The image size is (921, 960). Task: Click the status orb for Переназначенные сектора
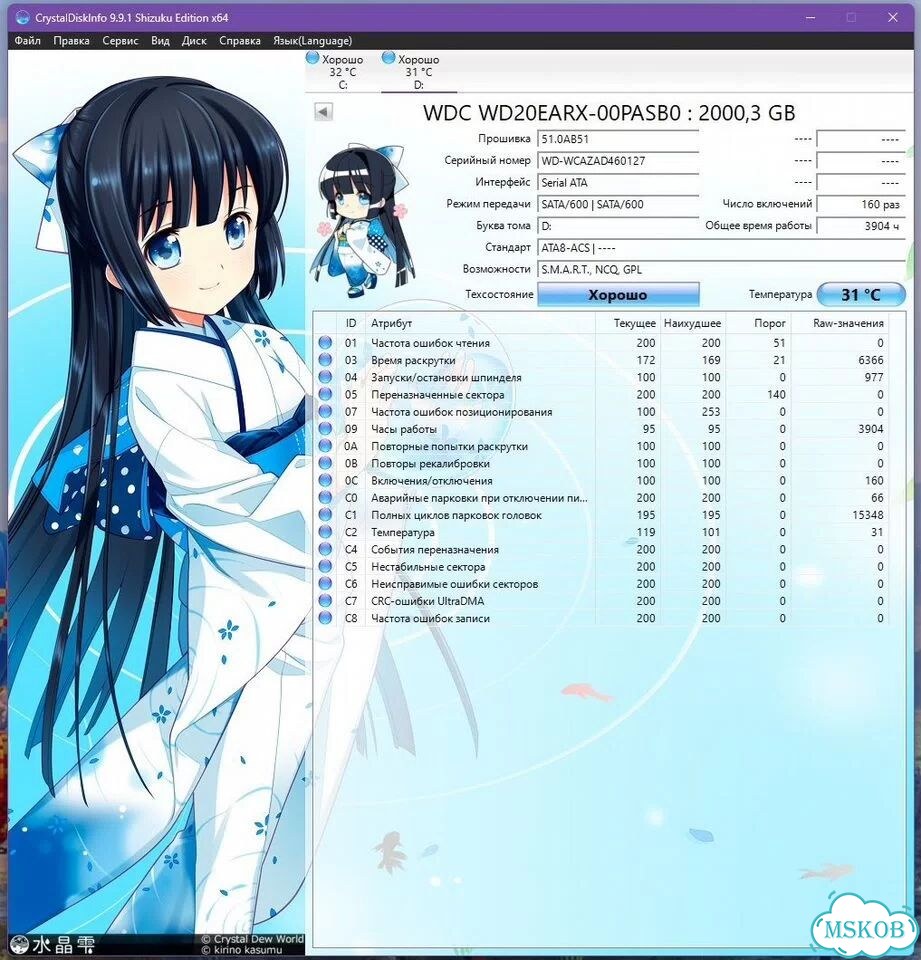pos(325,394)
